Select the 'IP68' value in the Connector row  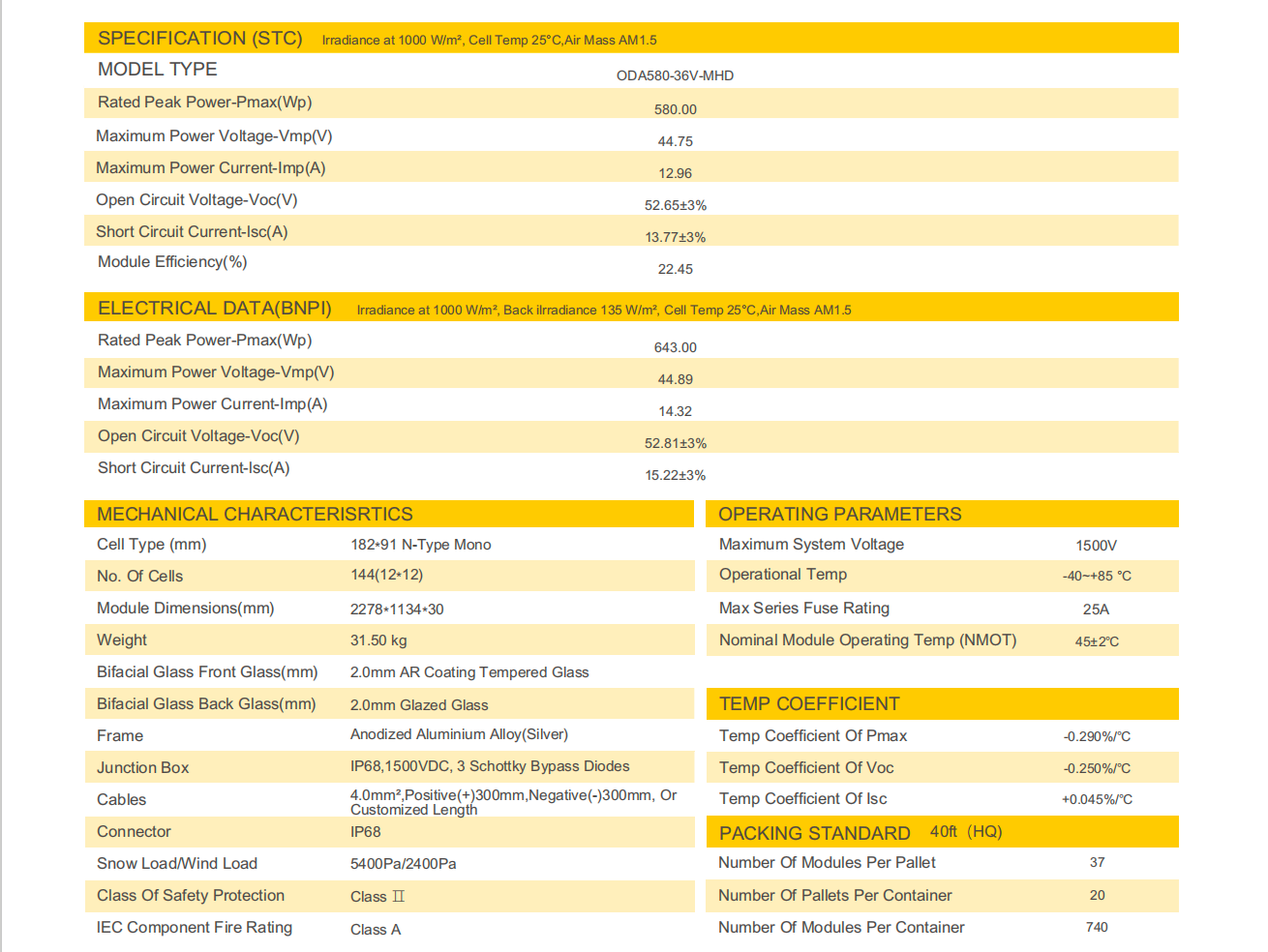[366, 832]
